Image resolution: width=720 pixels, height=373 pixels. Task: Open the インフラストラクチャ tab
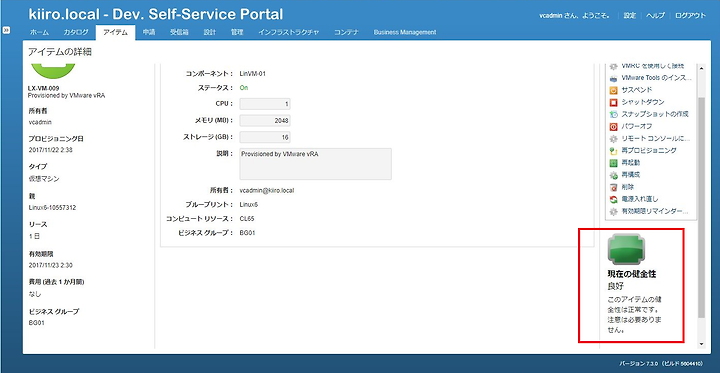[288, 32]
